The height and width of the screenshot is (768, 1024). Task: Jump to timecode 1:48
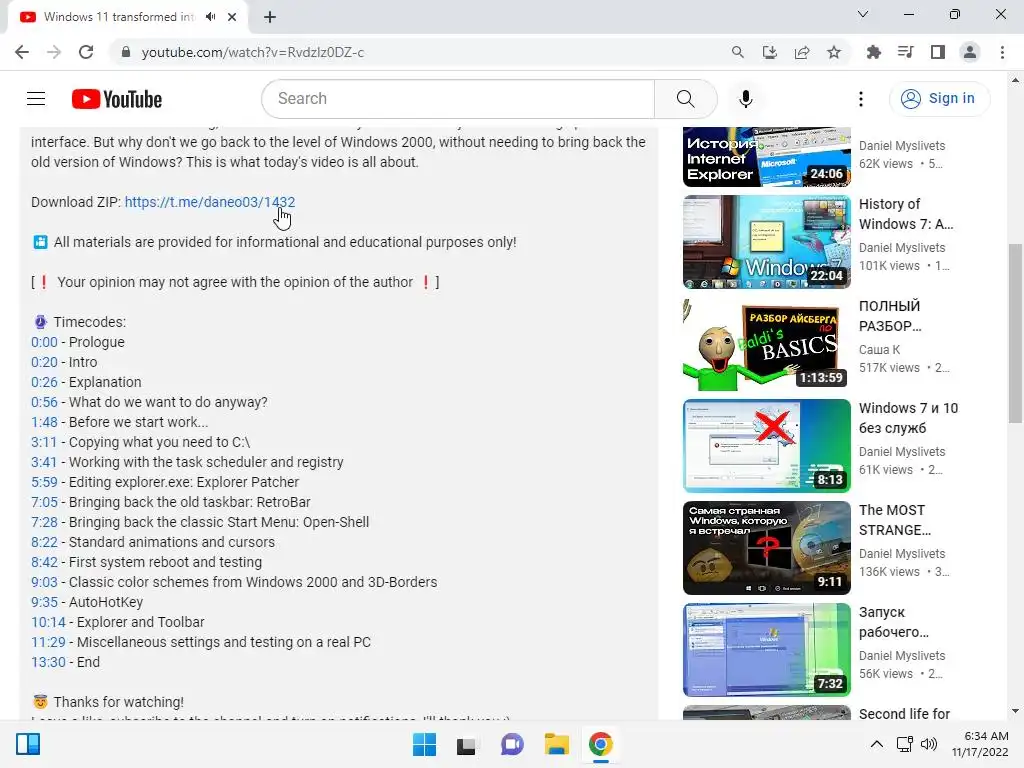coord(44,422)
